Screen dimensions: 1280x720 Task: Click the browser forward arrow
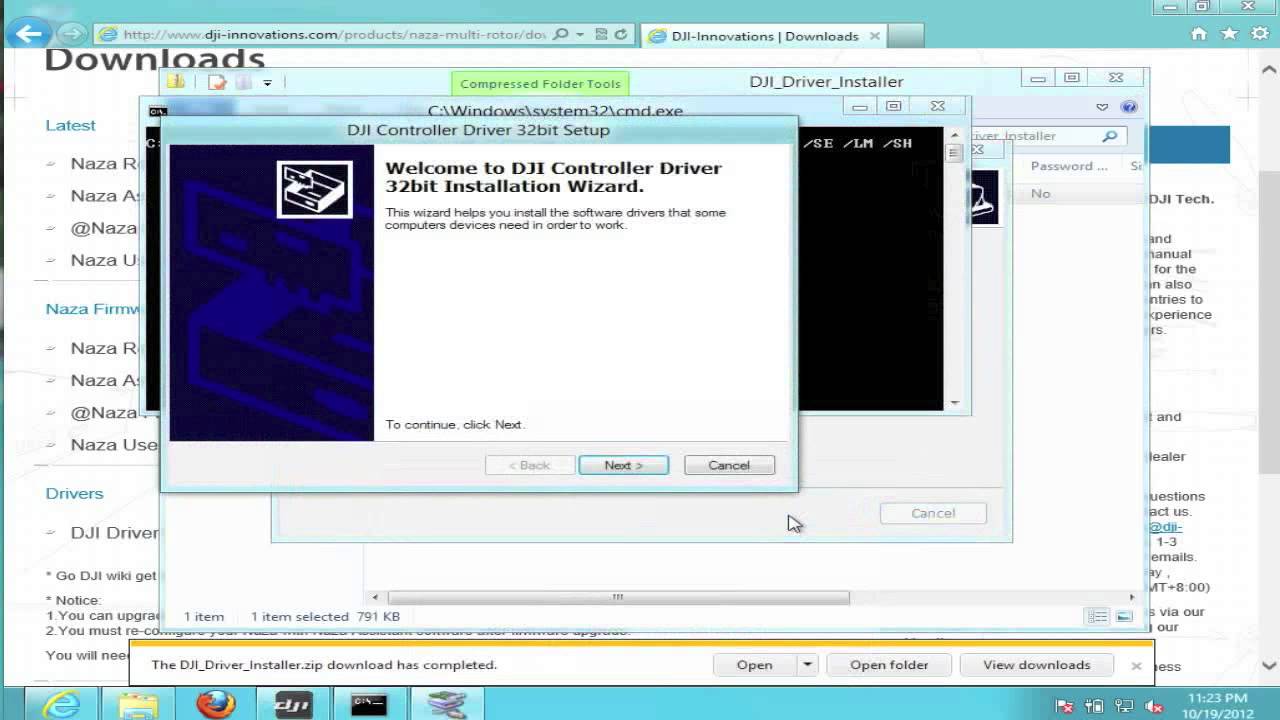(x=72, y=34)
